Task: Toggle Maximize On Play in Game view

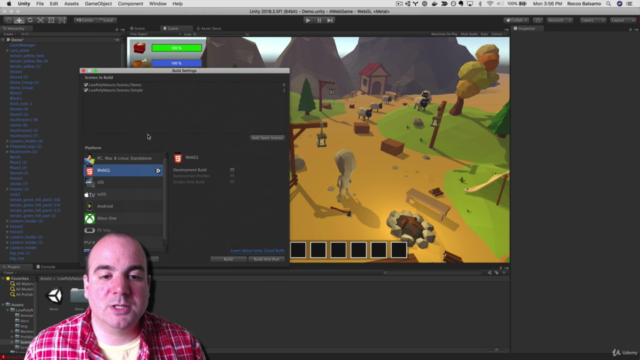Action: click(444, 34)
